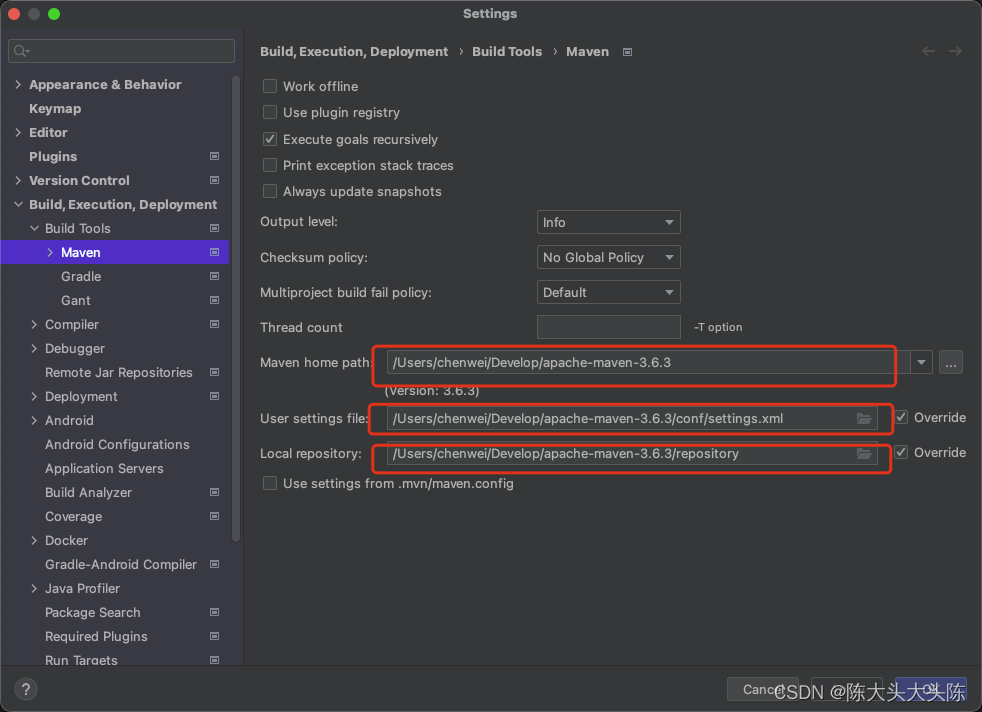Open Multiproject build fail policy dropdown
The image size is (982, 712).
point(609,292)
